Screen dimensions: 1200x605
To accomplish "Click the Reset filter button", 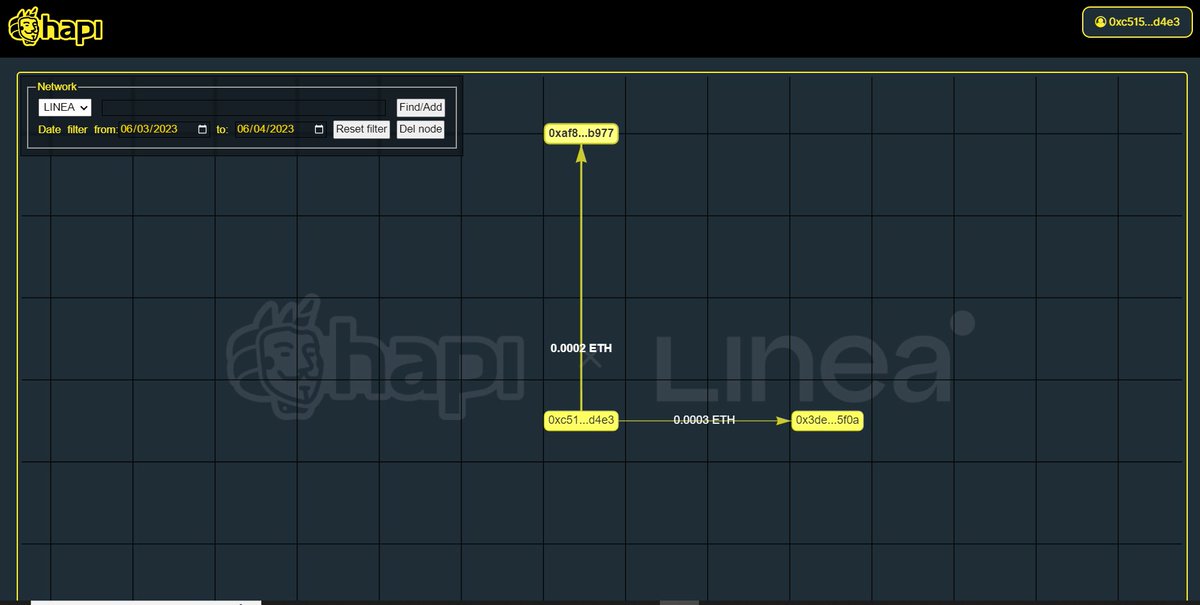I will point(361,129).
